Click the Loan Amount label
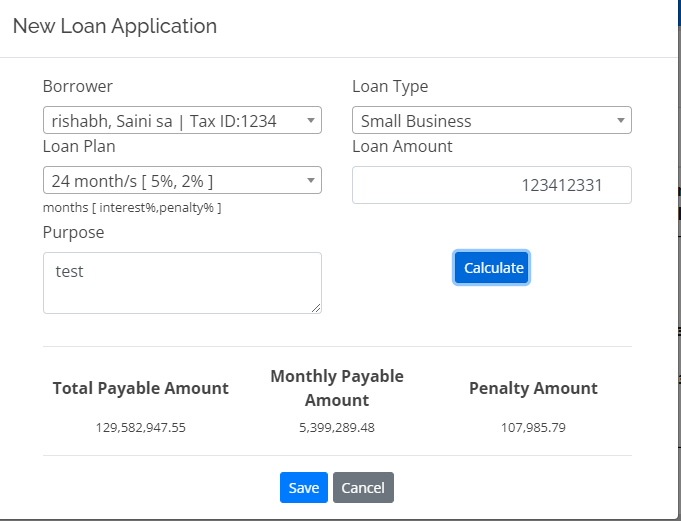681x521 pixels. point(402,146)
